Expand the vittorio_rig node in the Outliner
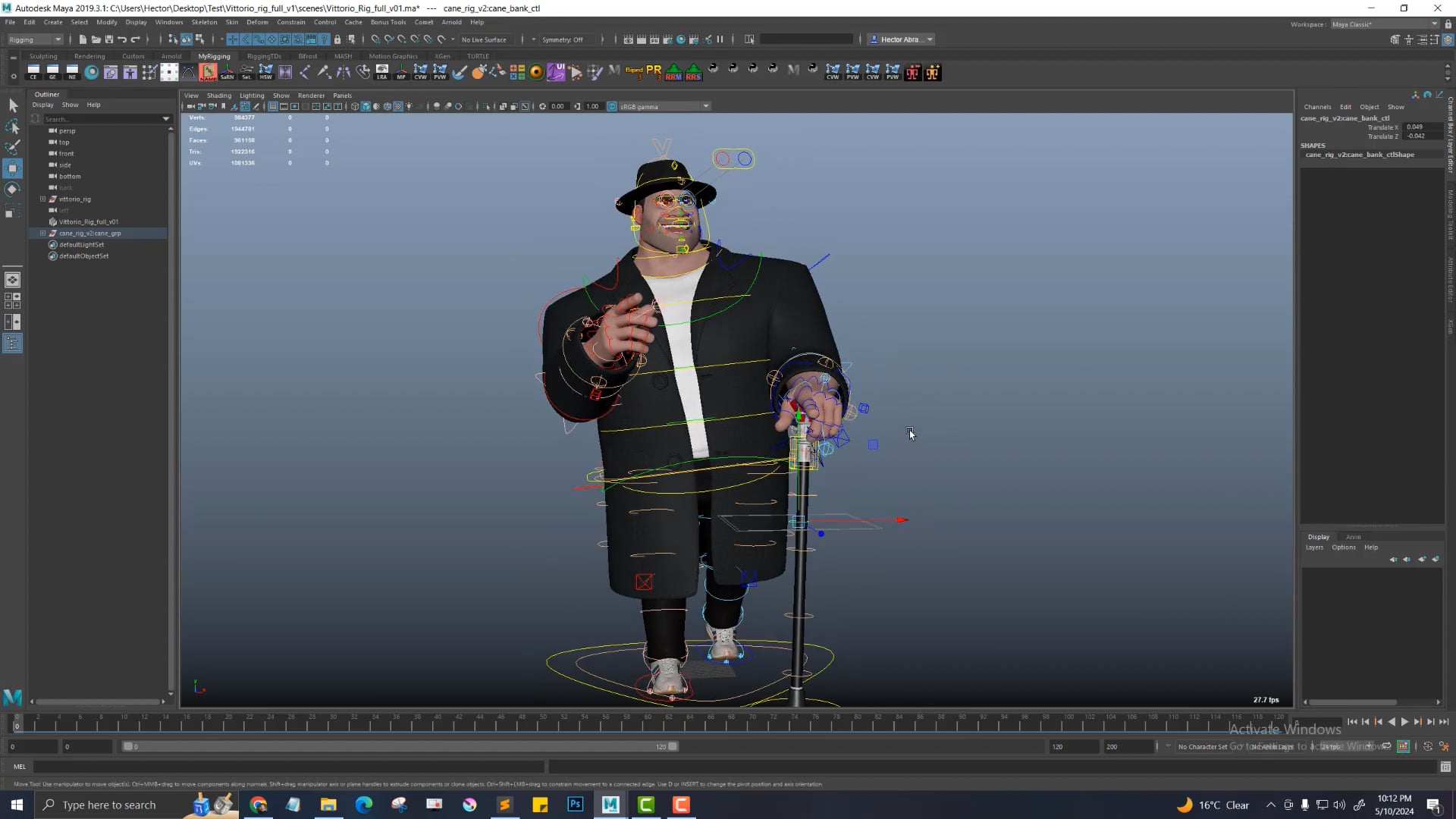This screenshot has height=819, width=1456. coord(43,199)
